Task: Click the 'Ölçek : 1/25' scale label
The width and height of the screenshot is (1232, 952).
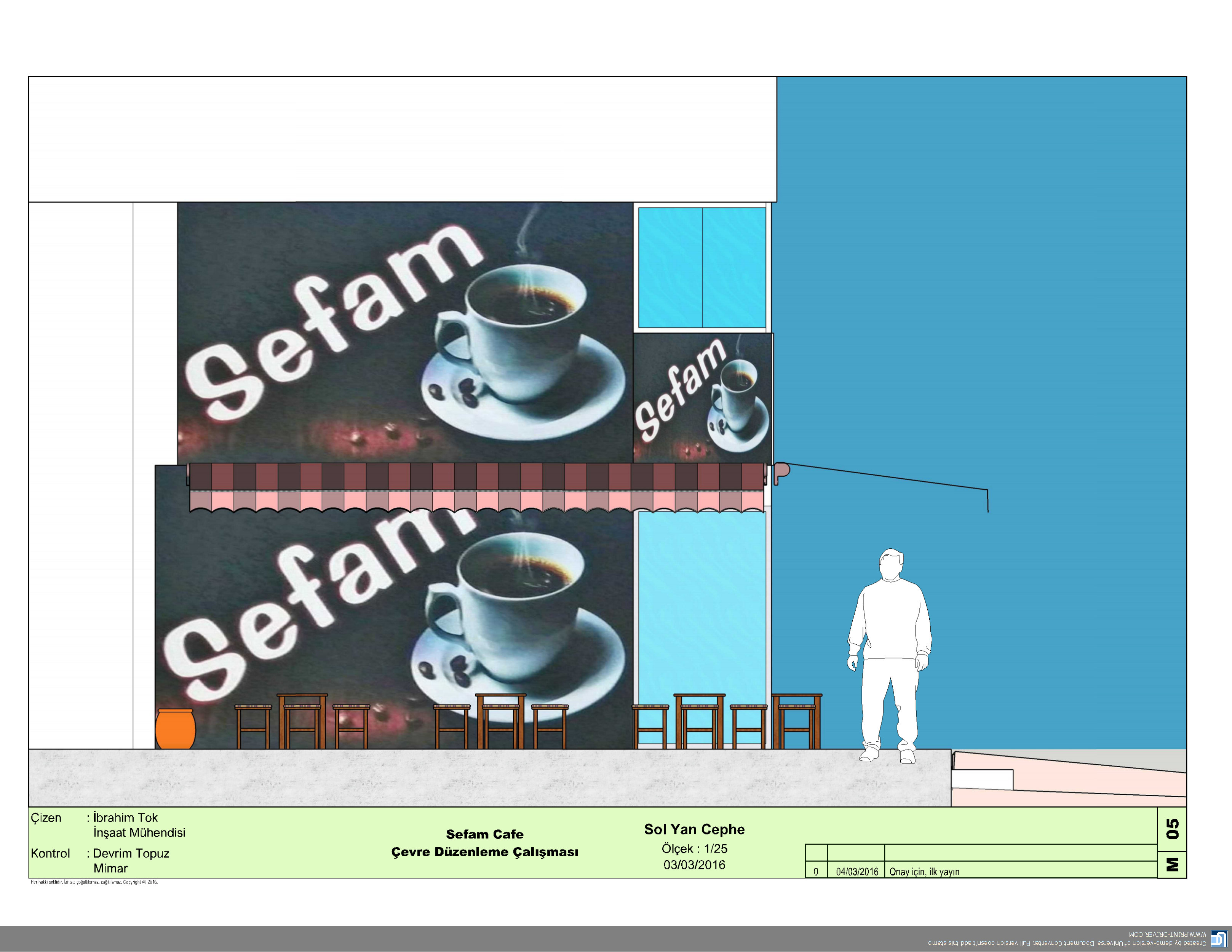Action: tap(694, 848)
